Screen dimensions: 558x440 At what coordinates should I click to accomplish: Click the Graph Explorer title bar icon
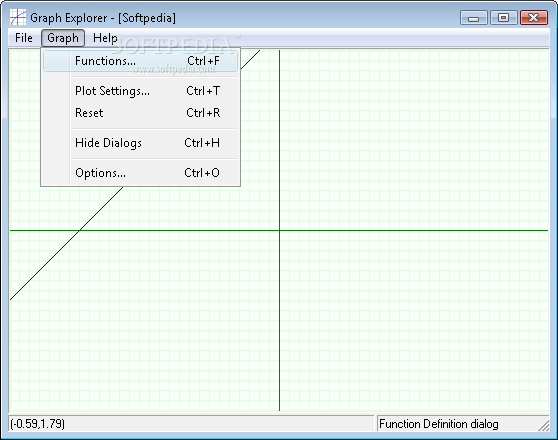(x=17, y=17)
